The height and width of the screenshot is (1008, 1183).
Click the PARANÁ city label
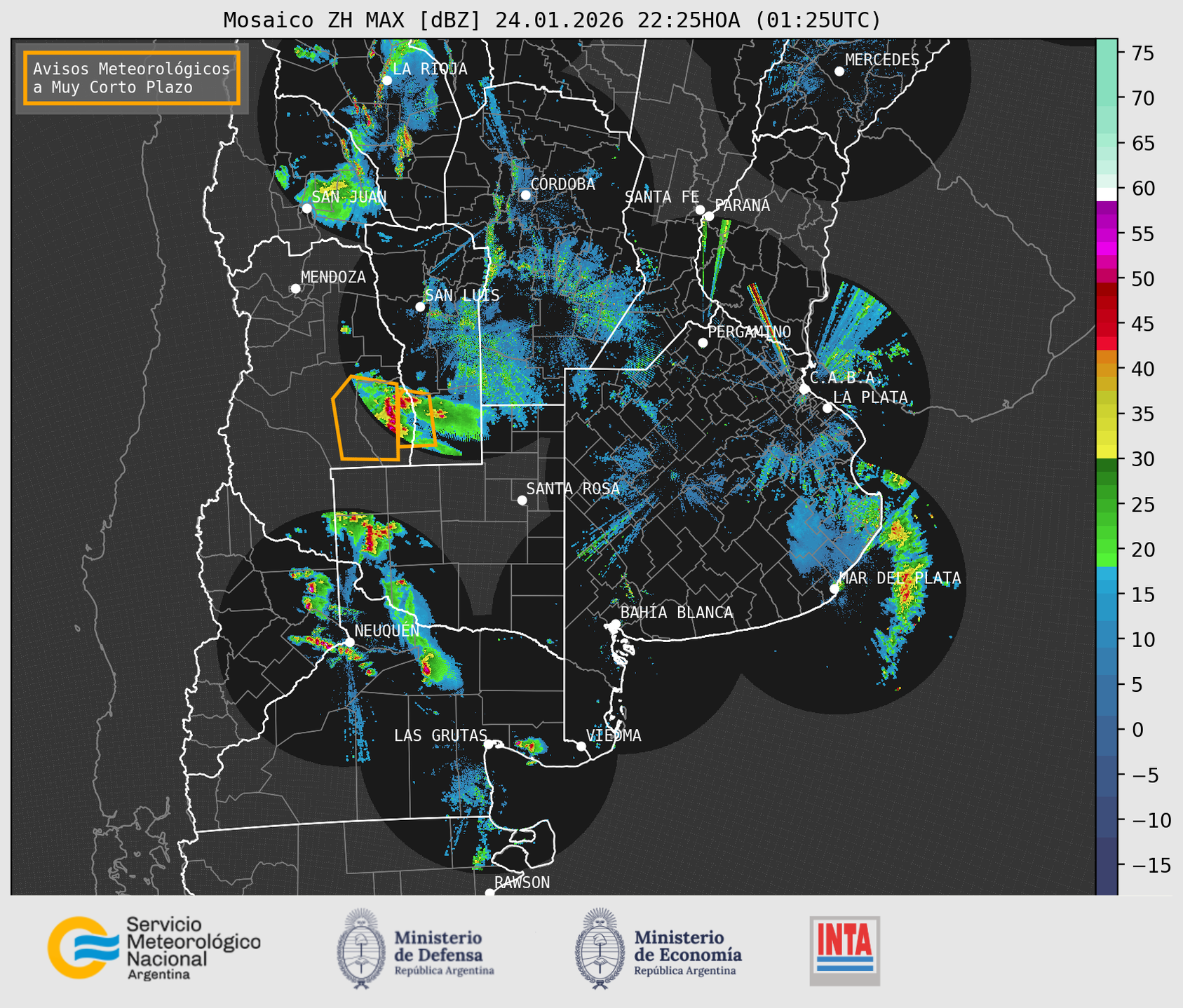click(x=742, y=205)
